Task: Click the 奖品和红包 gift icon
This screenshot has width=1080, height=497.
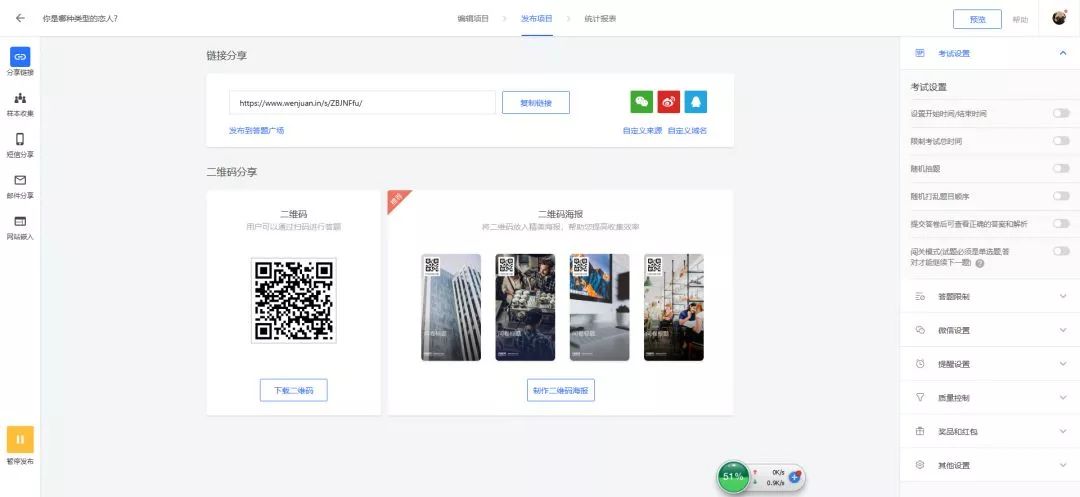Action: 920,432
